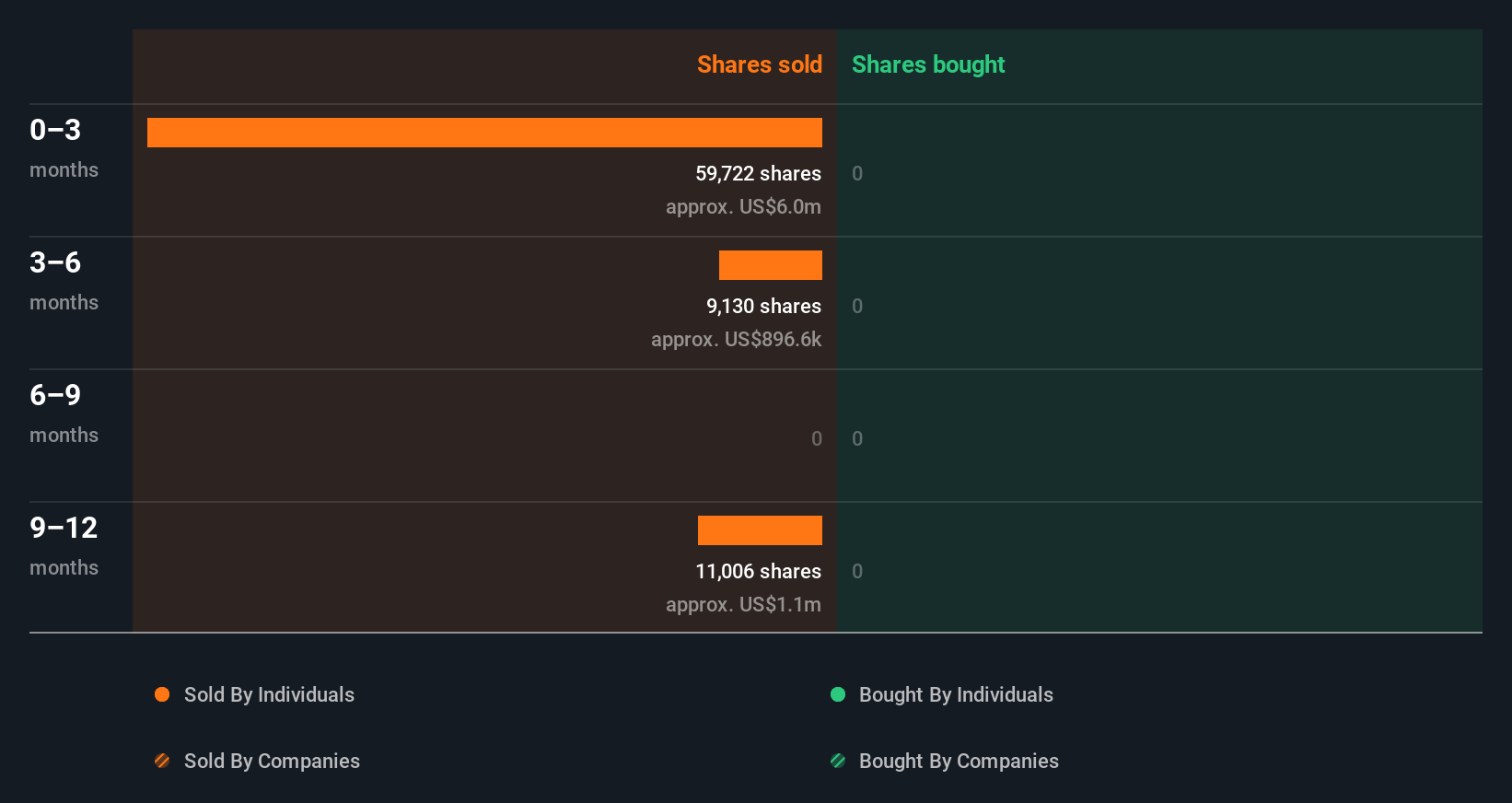This screenshot has width=1512, height=803.
Task: Click the 9–12 months orange sold bar
Action: tap(760, 530)
